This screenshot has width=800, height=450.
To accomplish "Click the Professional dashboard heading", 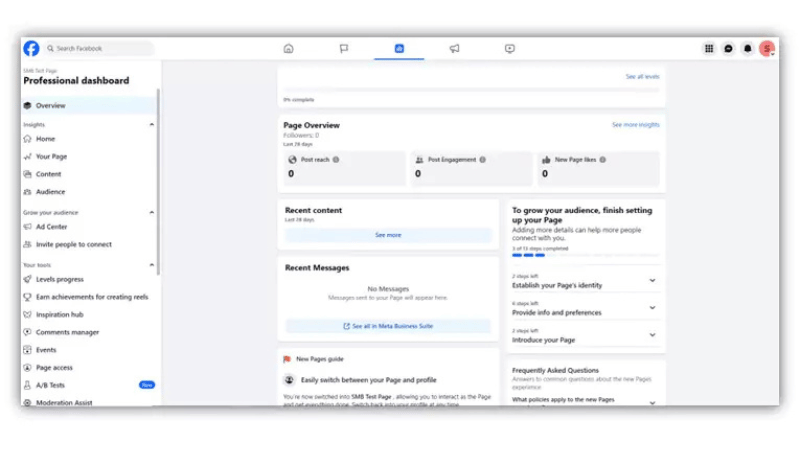I will pos(76,81).
